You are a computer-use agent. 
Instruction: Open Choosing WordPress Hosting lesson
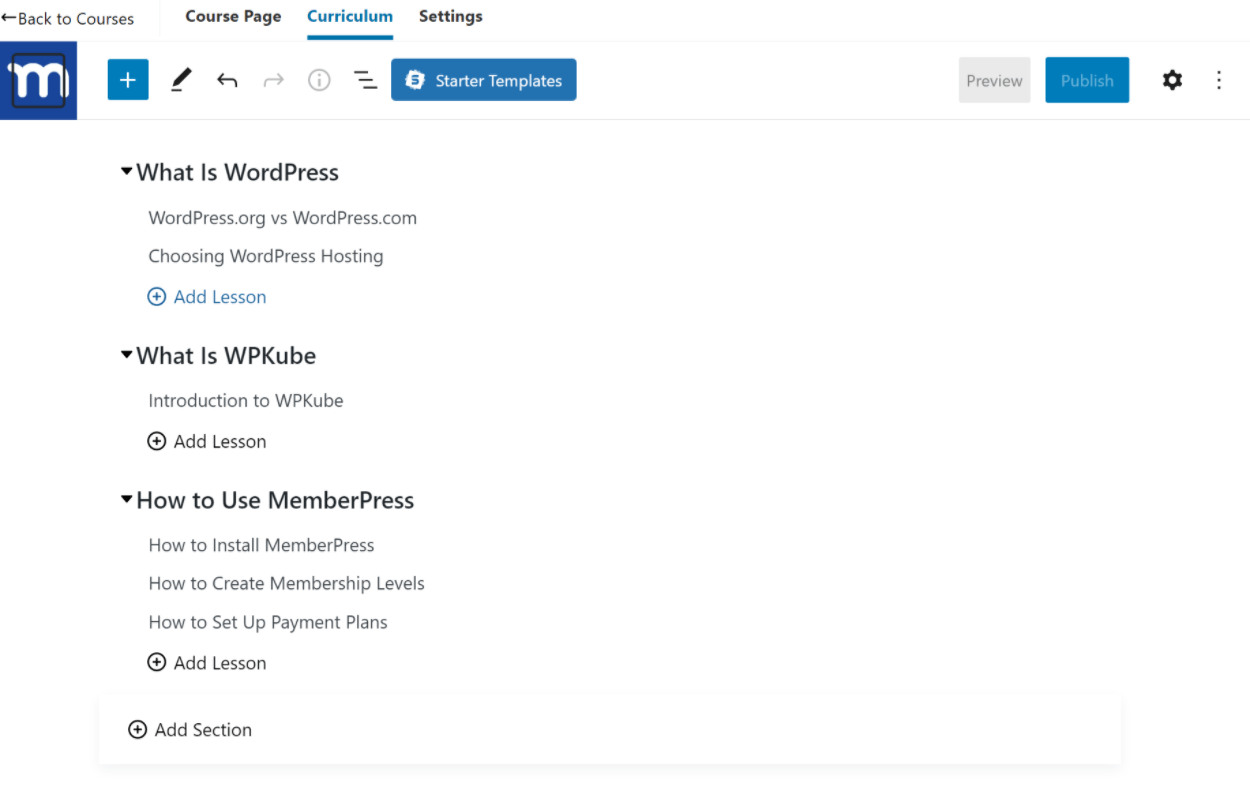coord(266,256)
